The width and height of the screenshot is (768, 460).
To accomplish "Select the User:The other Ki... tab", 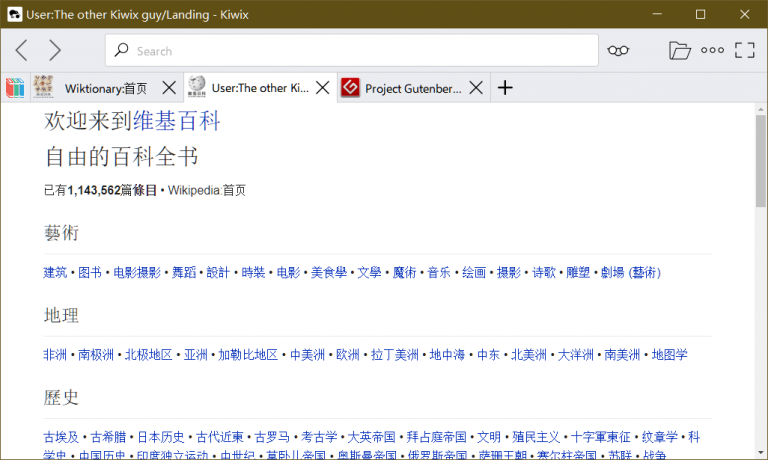I will tap(260, 88).
